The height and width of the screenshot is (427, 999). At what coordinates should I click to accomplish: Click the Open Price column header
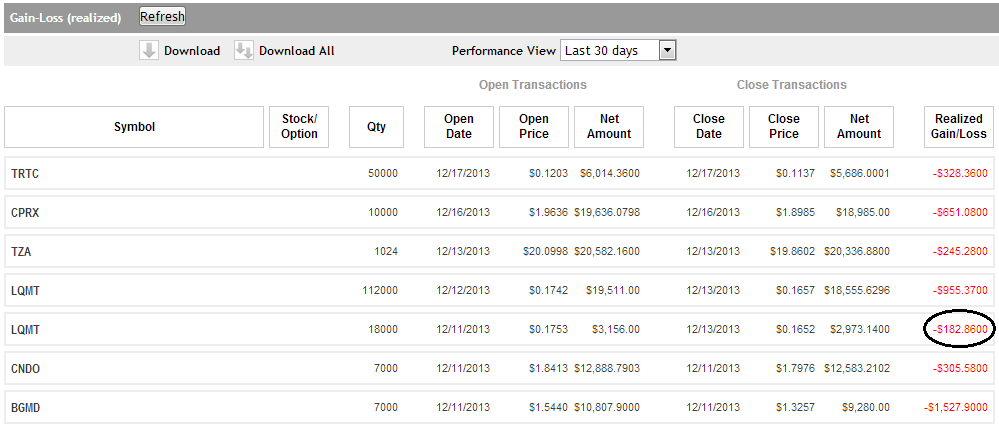(x=534, y=127)
